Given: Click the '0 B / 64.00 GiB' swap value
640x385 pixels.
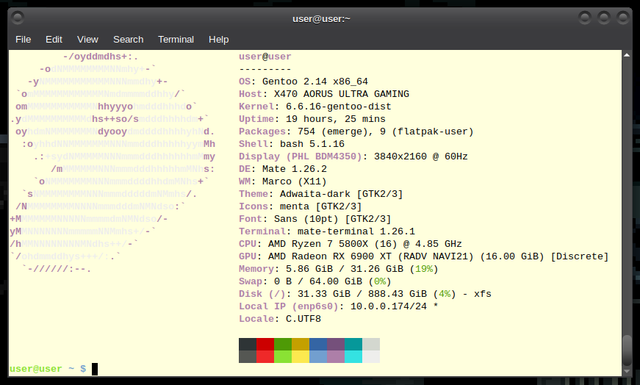Looking at the screenshot, I should pyautogui.click(x=318, y=281).
